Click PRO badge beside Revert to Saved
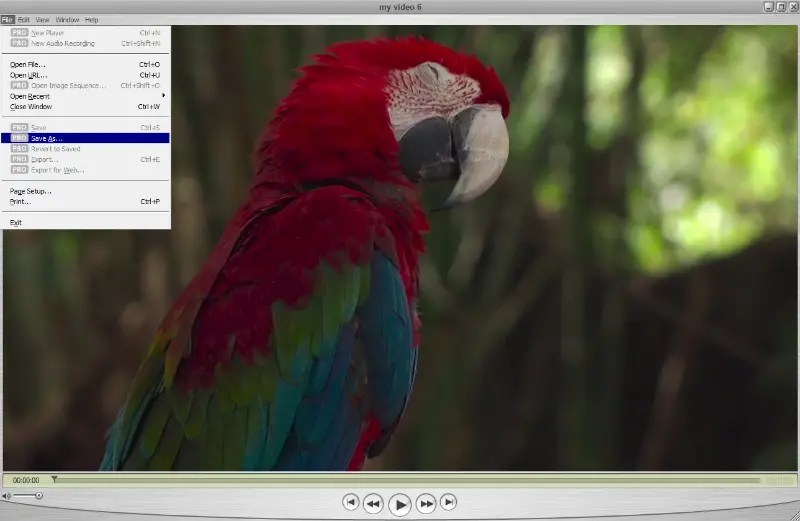800x521 pixels. click(x=19, y=148)
